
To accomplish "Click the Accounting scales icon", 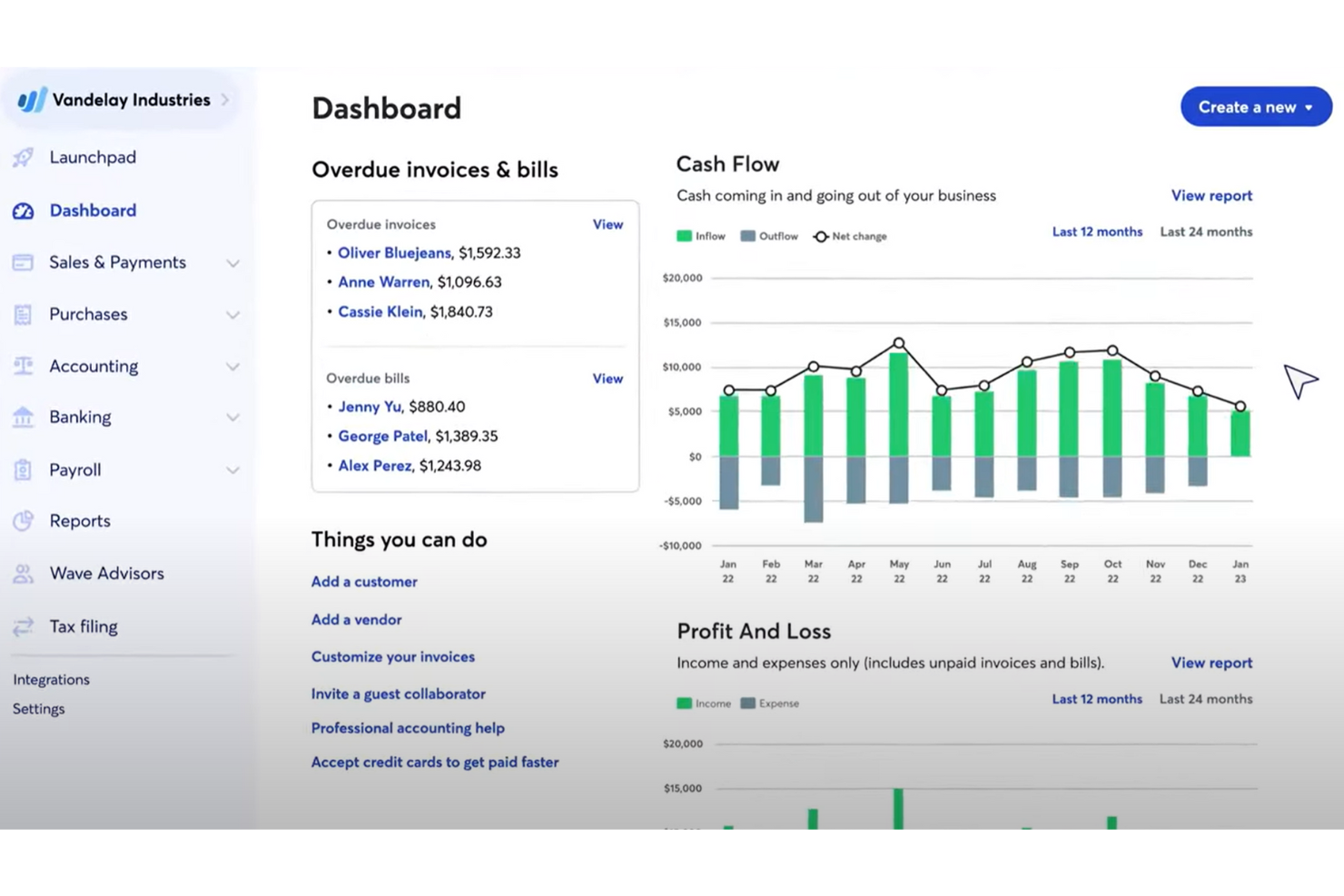I will coord(24,366).
